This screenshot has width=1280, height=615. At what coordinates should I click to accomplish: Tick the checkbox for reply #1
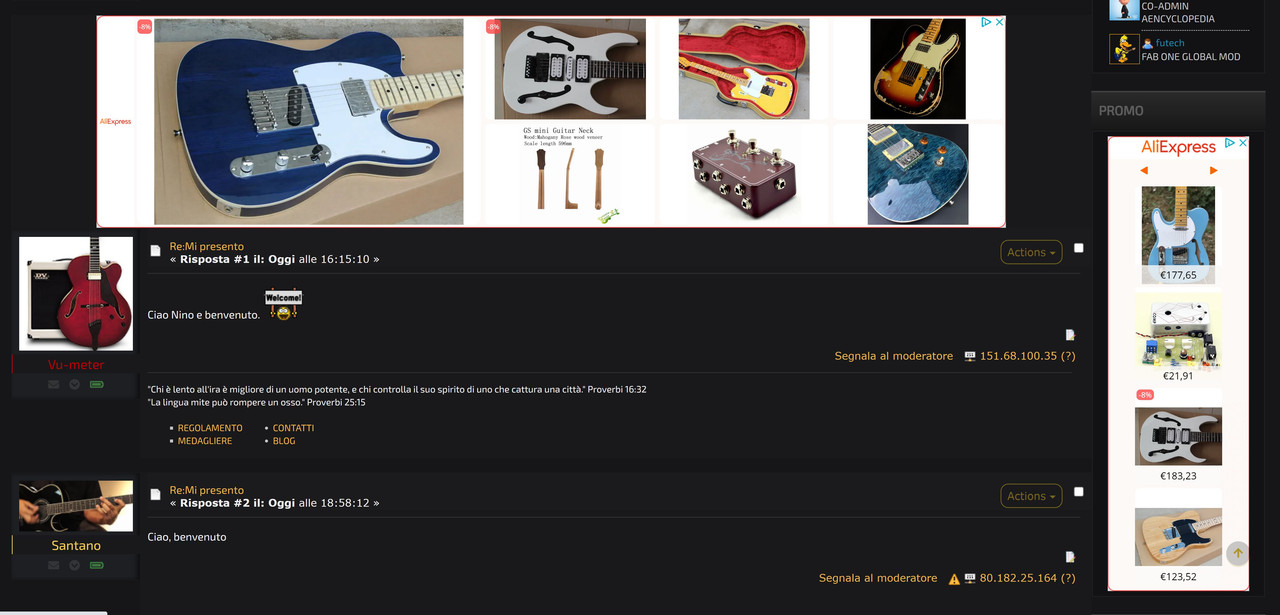point(1078,248)
